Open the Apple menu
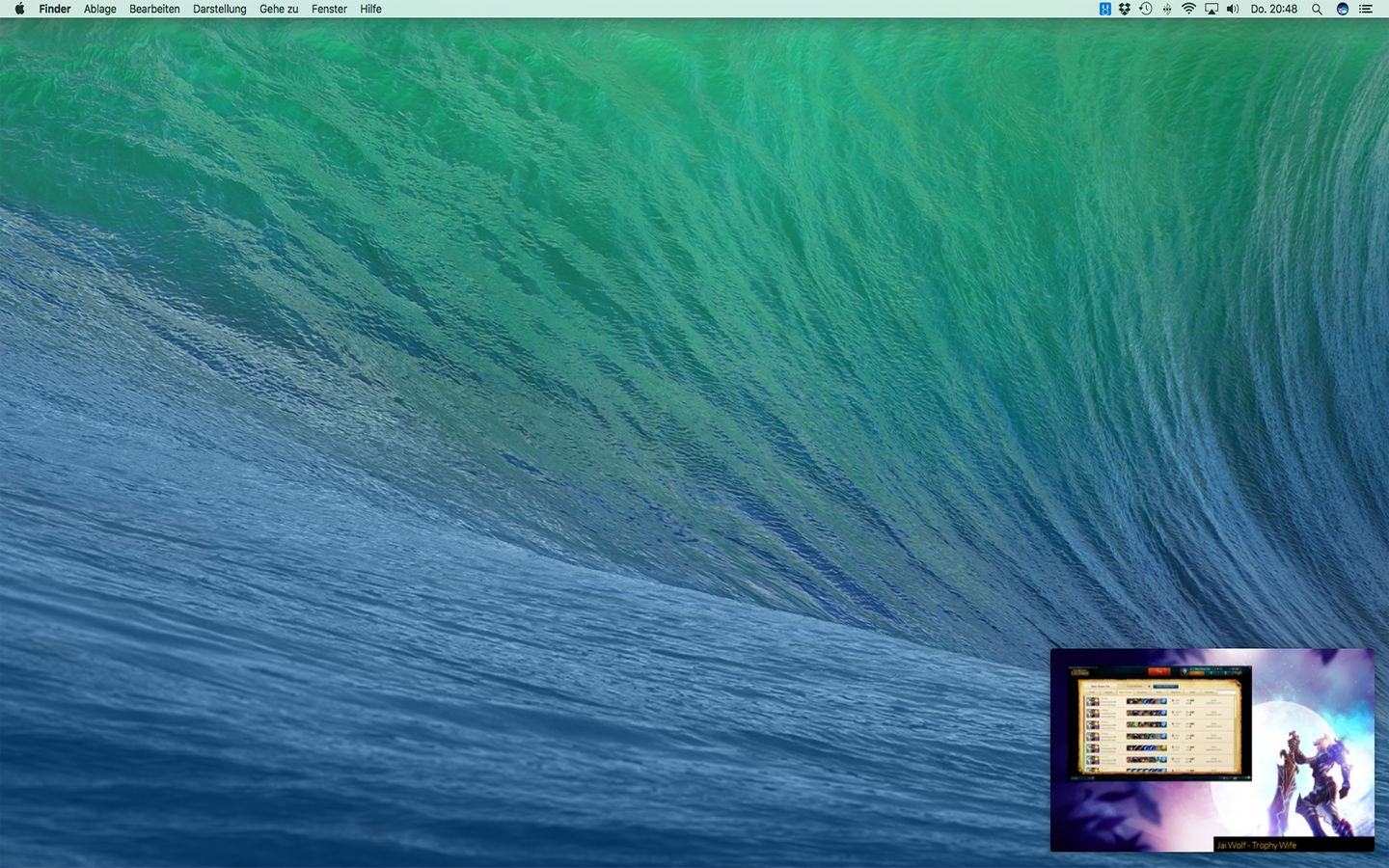The height and width of the screenshot is (868, 1389). (x=19, y=9)
